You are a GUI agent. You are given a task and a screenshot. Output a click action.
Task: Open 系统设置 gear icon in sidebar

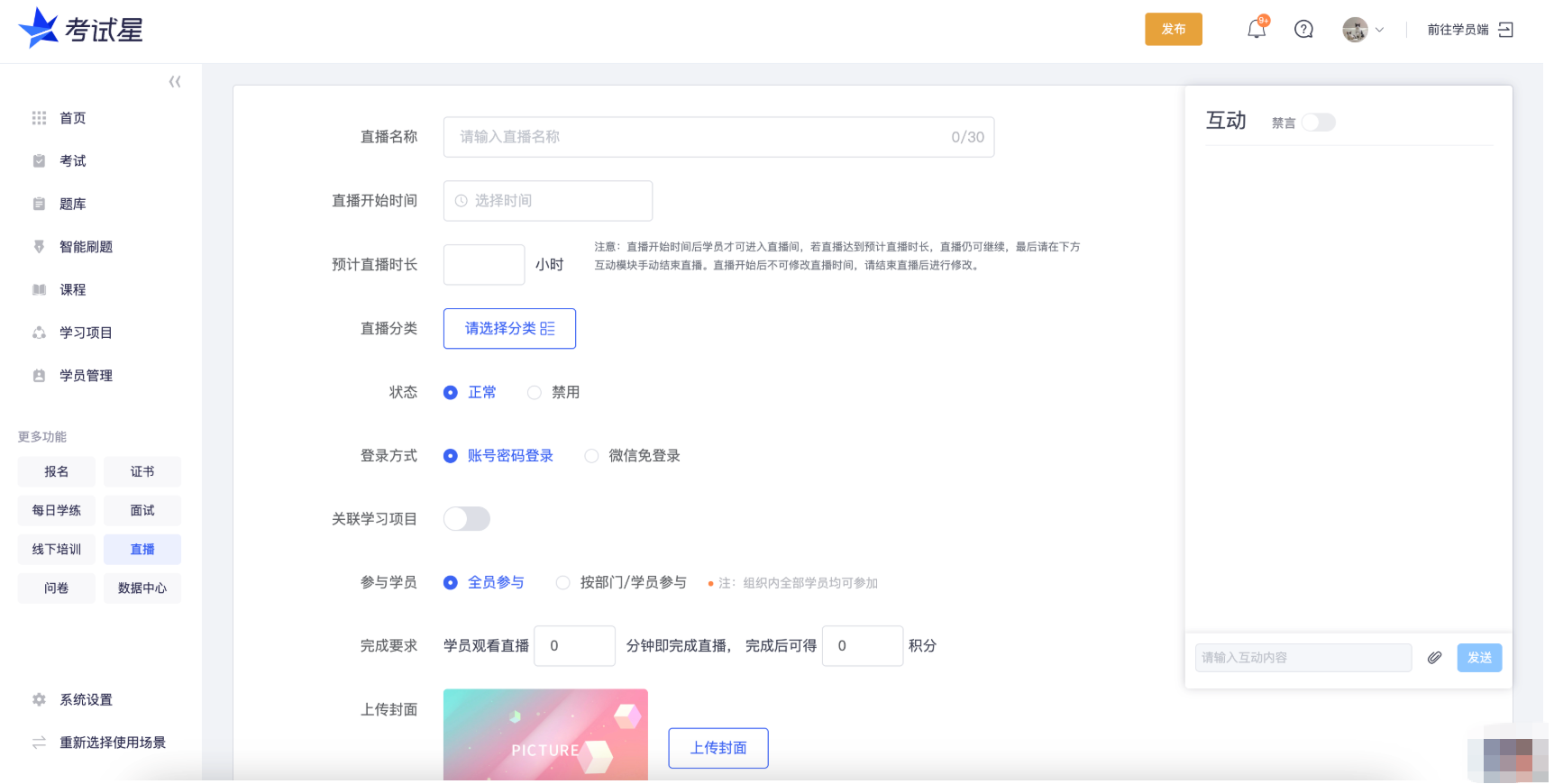[x=39, y=699]
